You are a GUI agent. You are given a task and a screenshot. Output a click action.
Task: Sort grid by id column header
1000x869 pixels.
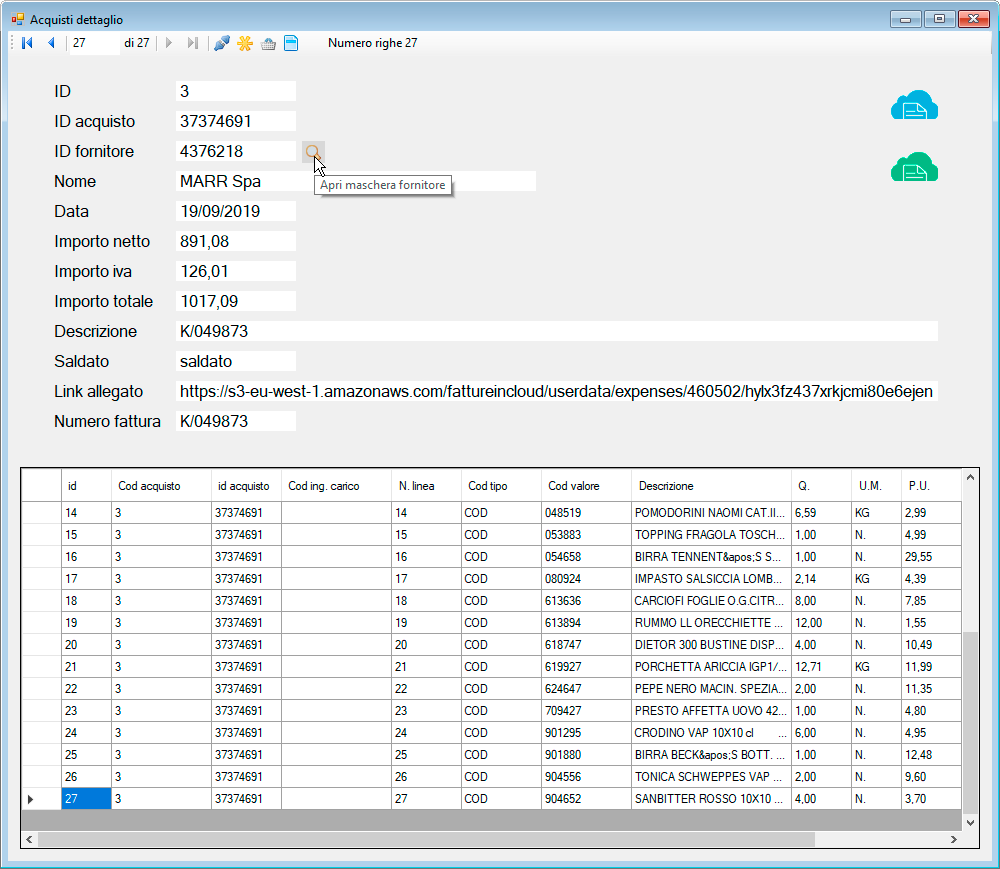click(86, 486)
